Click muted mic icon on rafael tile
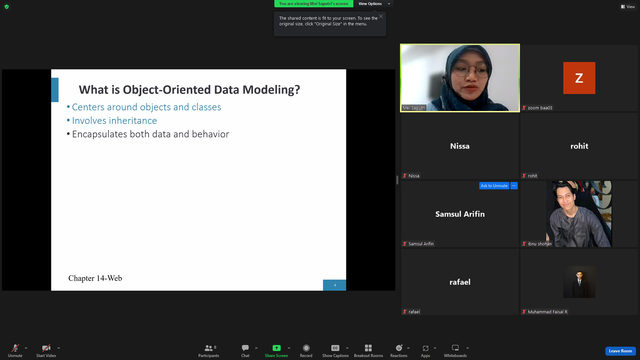 point(404,312)
